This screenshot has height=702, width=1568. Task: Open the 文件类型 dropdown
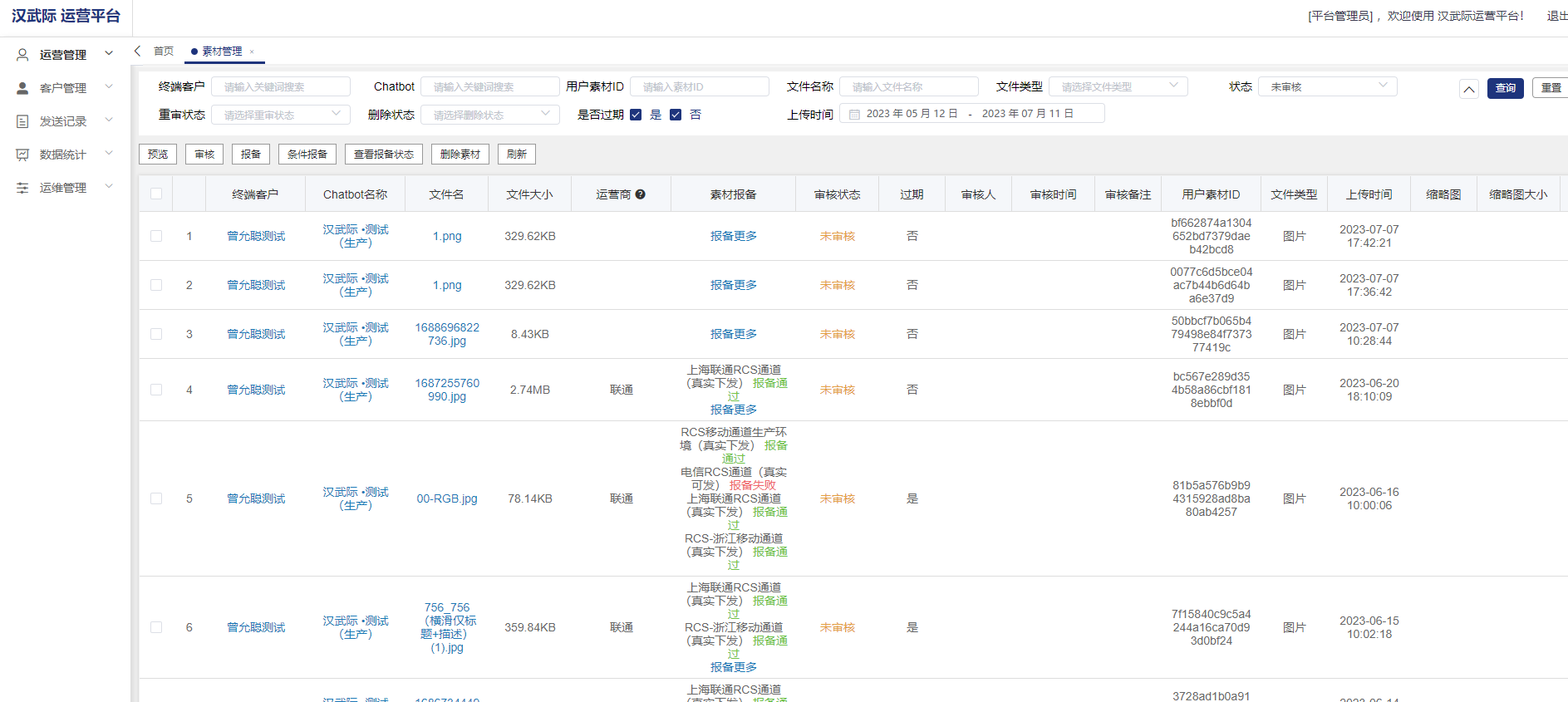(1118, 86)
